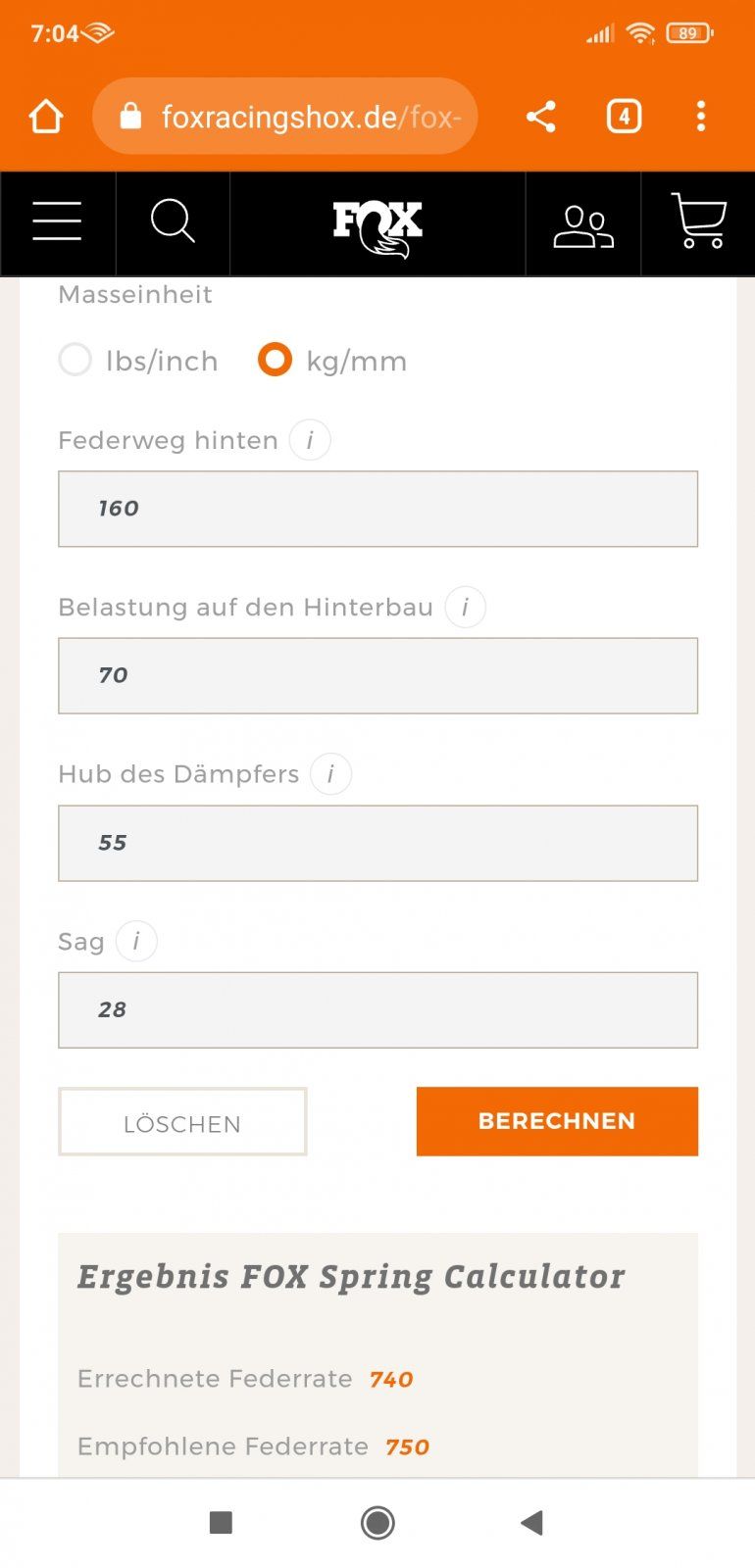Click the BERECHNEN button
The height and width of the screenshot is (1568, 755).
[557, 1121]
